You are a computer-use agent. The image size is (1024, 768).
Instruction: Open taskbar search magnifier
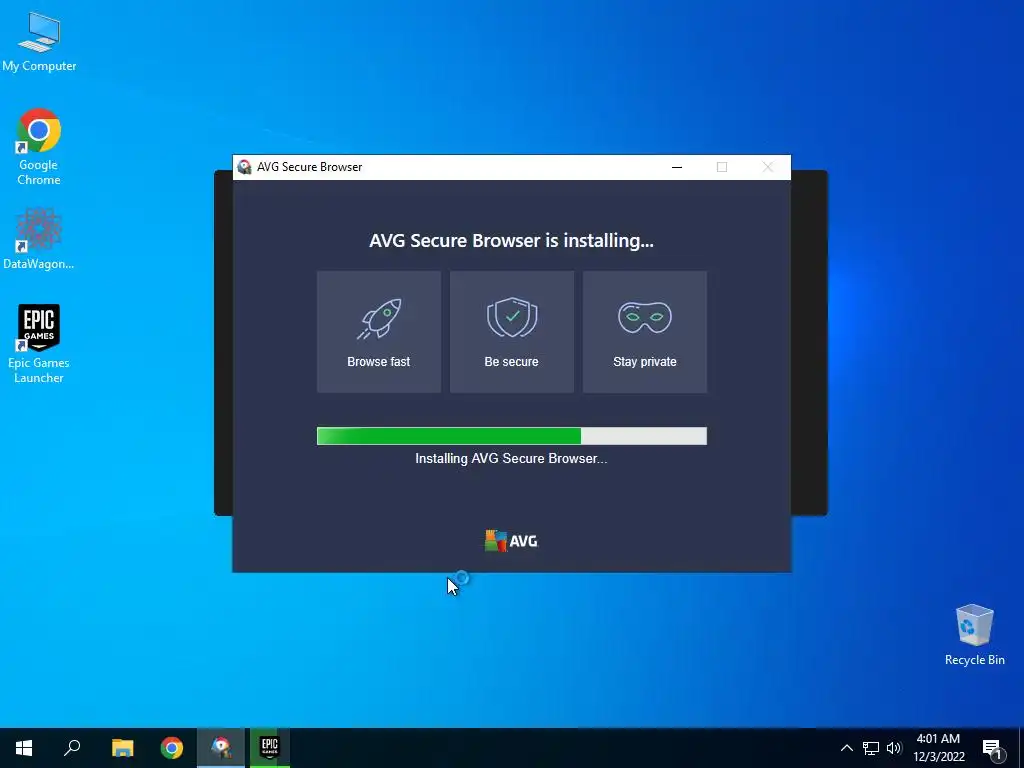[x=72, y=748]
